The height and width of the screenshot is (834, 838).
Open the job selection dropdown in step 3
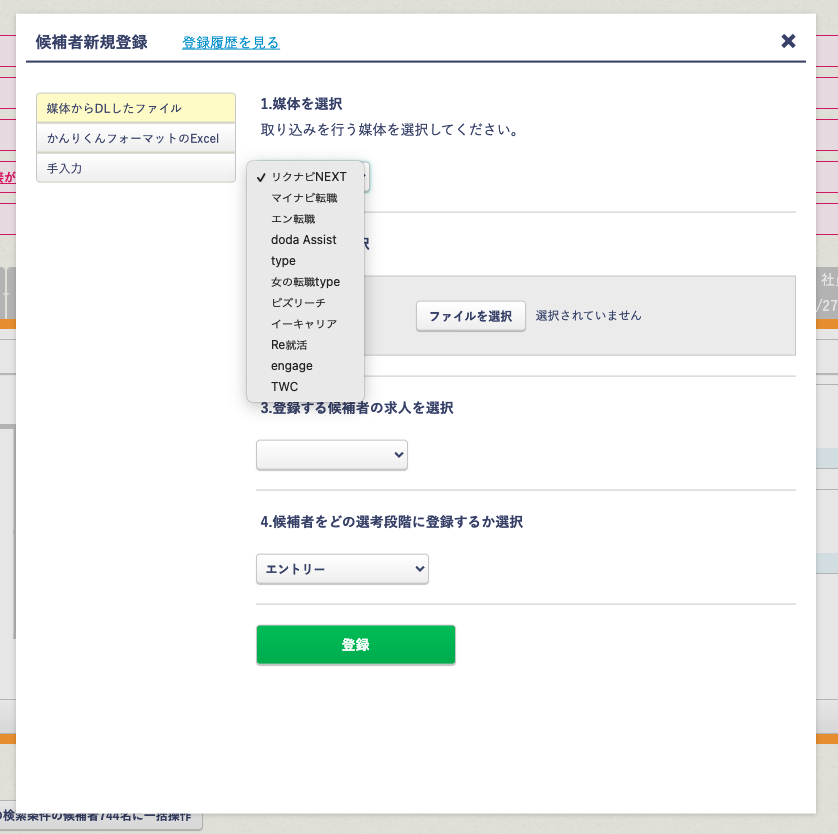[x=331, y=454]
